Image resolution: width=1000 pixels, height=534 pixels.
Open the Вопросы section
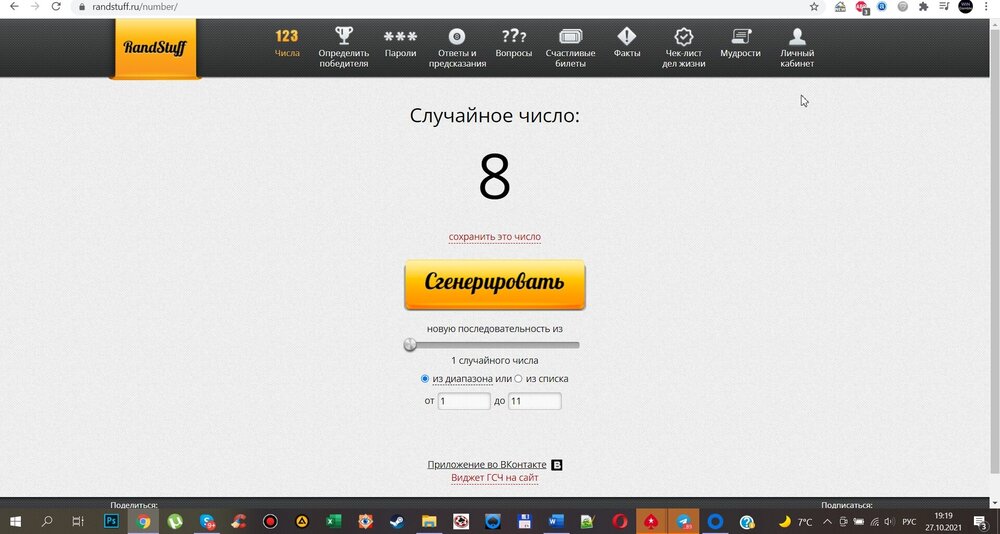(x=514, y=44)
